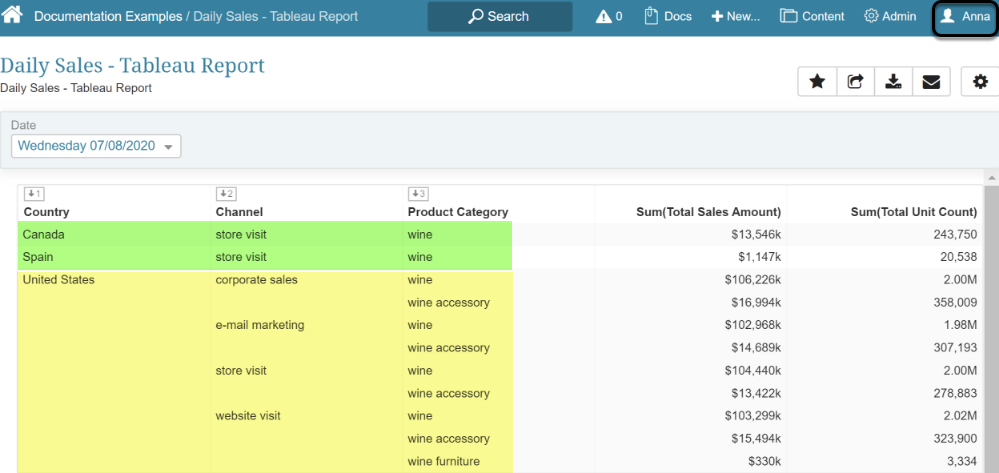Toggle sort indicator 1 above Country
Image resolution: width=999 pixels, height=473 pixels.
[33, 194]
